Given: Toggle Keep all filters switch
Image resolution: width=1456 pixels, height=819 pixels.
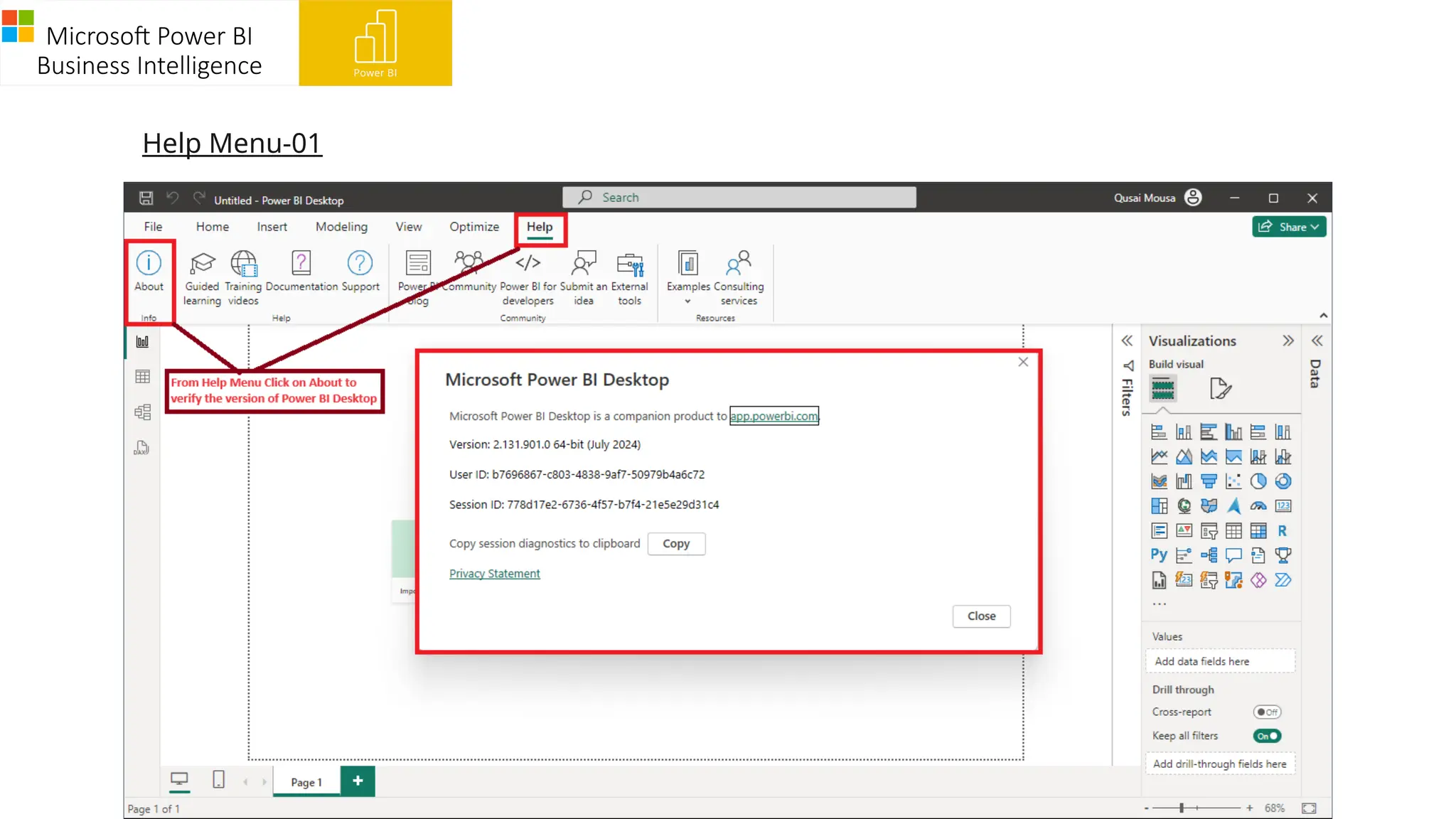Looking at the screenshot, I should (x=1267, y=736).
